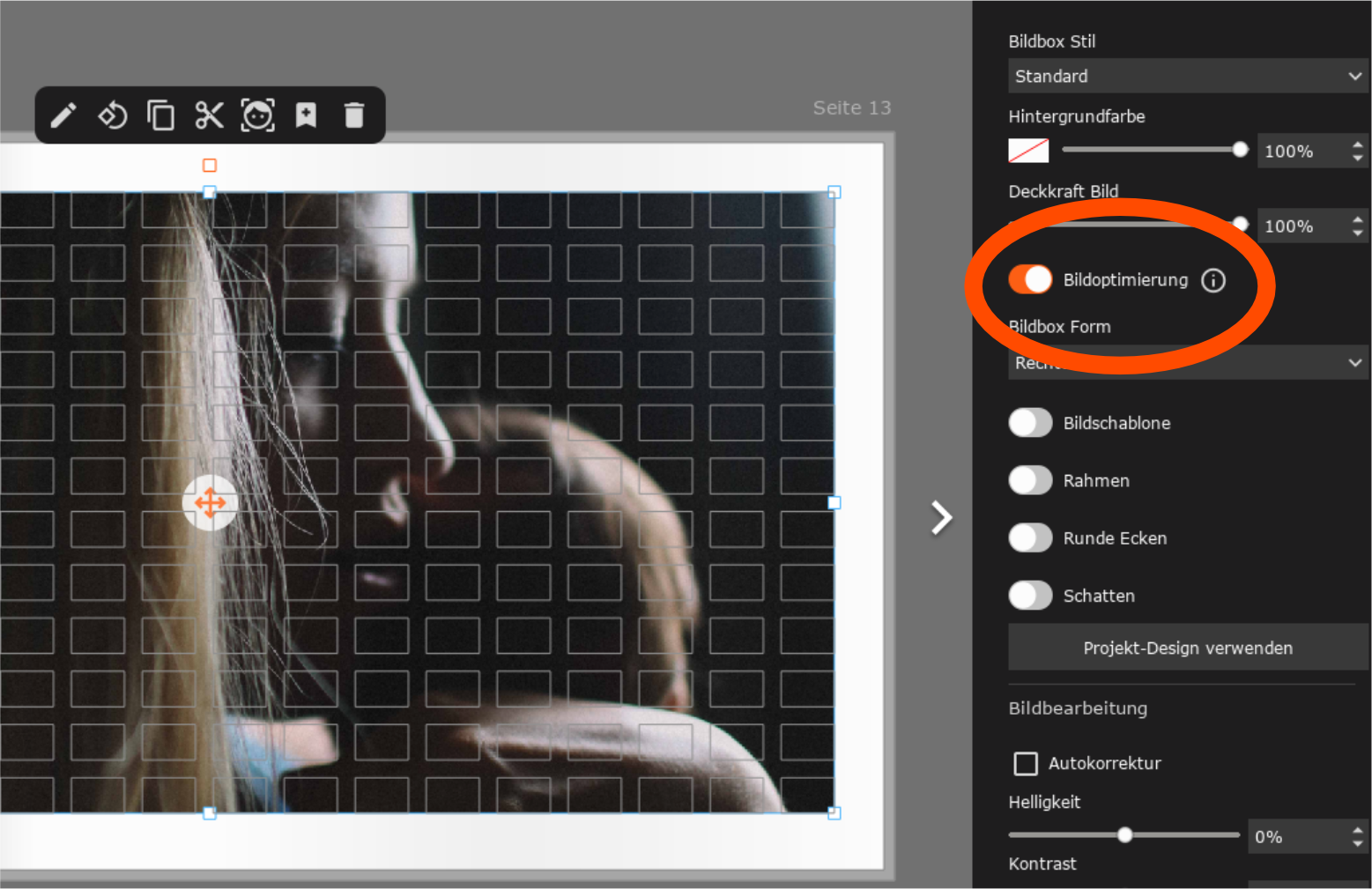This screenshot has width=1372, height=889.
Task: Check the Autokorrektur checkbox
Action: (x=1026, y=764)
